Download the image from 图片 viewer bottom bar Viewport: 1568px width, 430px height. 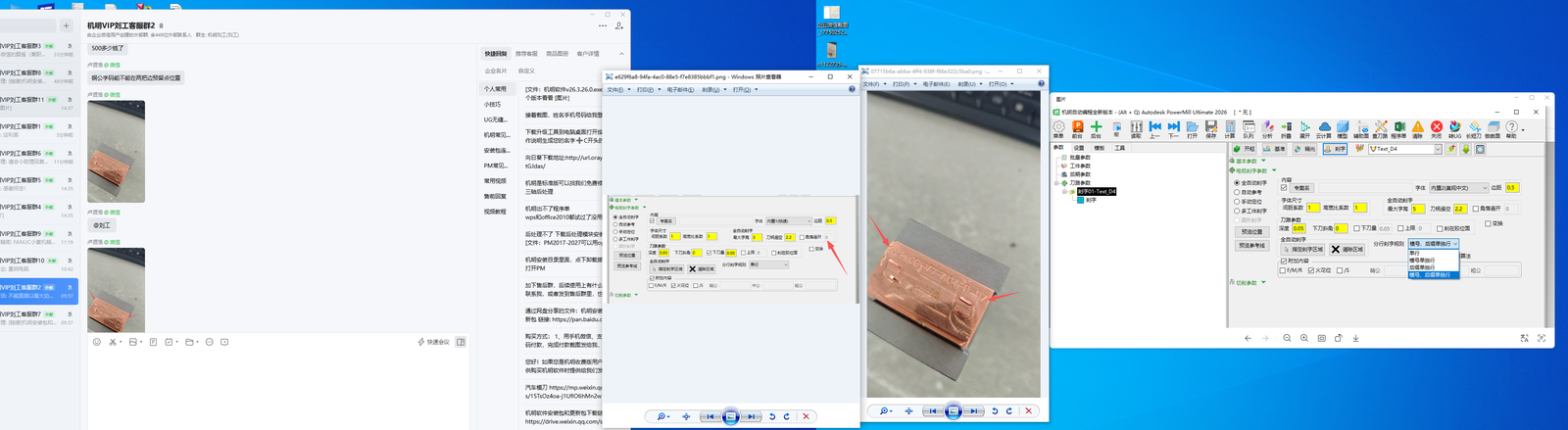(1355, 338)
